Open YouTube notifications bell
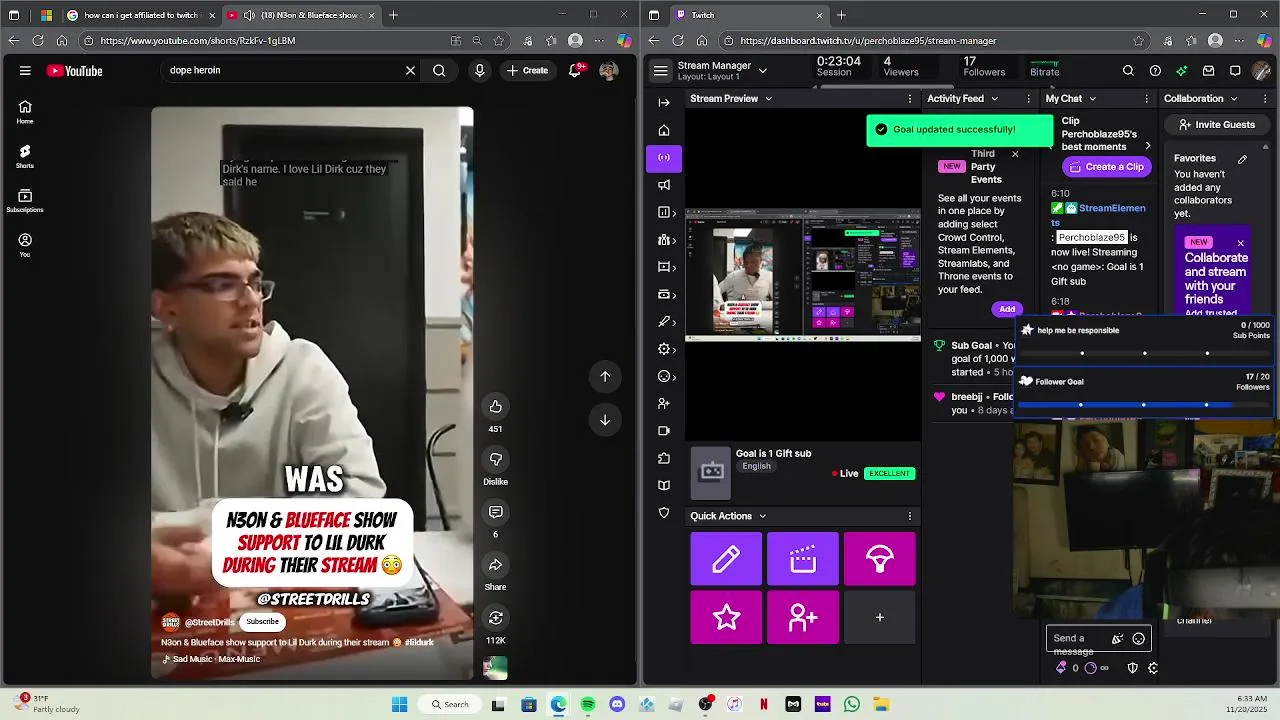 pos(576,70)
